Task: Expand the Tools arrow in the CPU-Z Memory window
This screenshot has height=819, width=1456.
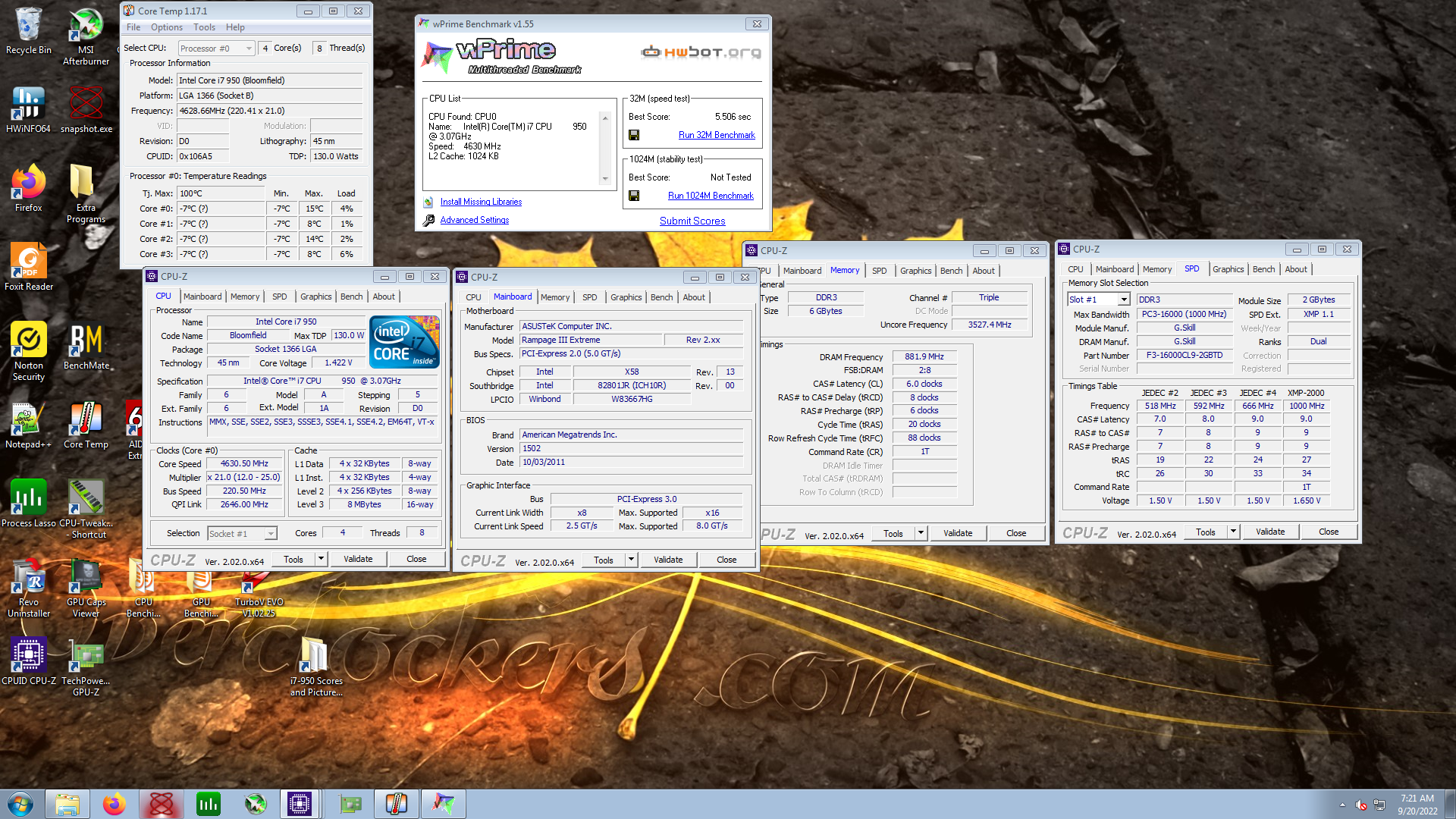Action: click(921, 533)
